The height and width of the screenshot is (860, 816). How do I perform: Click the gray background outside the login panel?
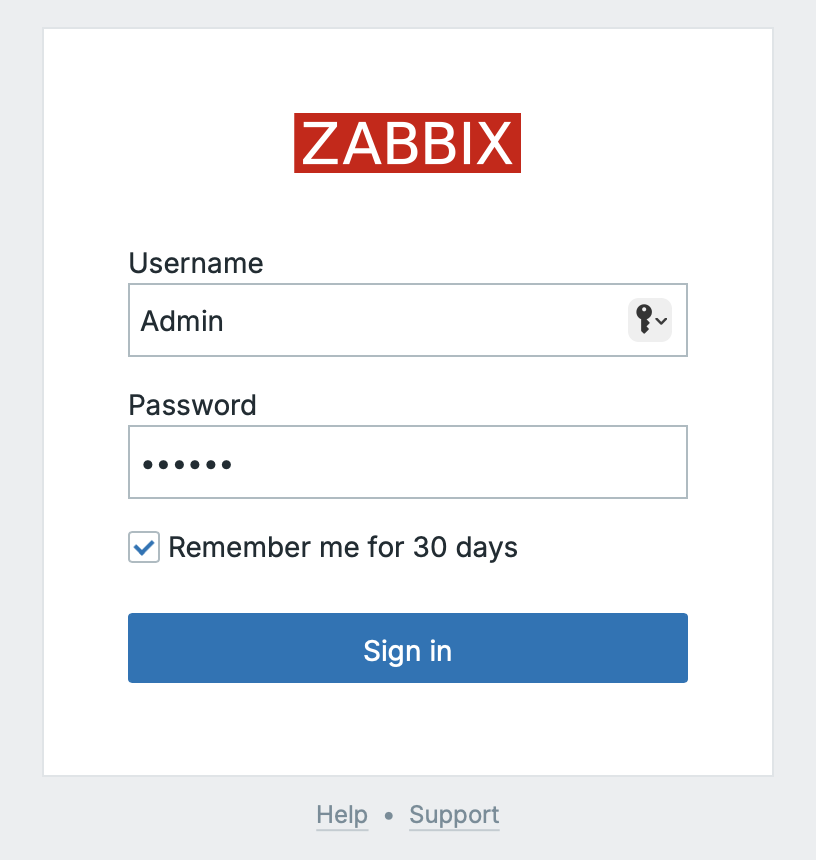click(x=20, y=430)
